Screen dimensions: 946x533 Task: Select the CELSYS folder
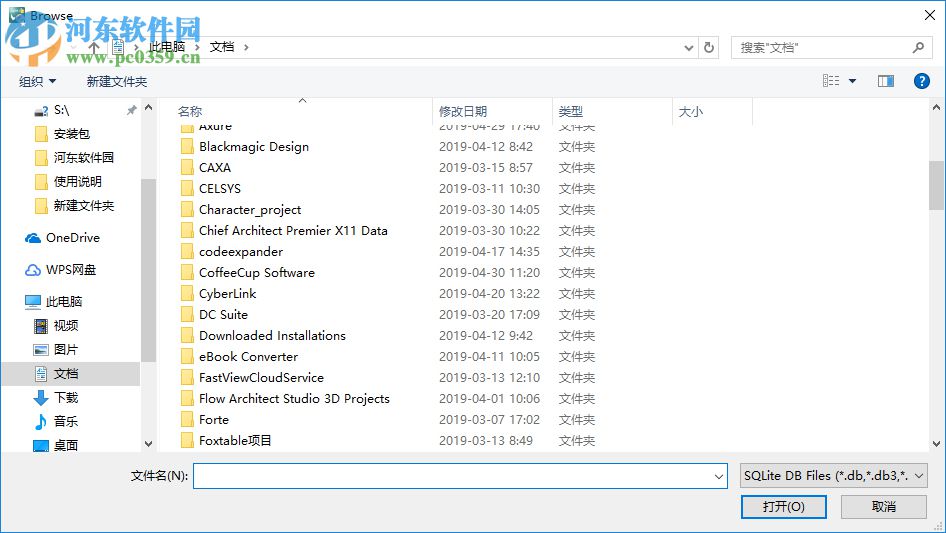(220, 189)
